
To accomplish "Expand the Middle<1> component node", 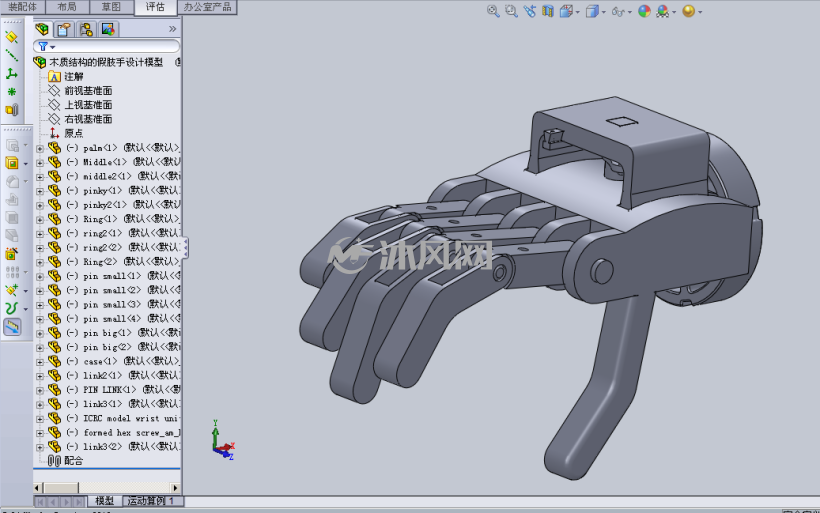I will 40,163.
